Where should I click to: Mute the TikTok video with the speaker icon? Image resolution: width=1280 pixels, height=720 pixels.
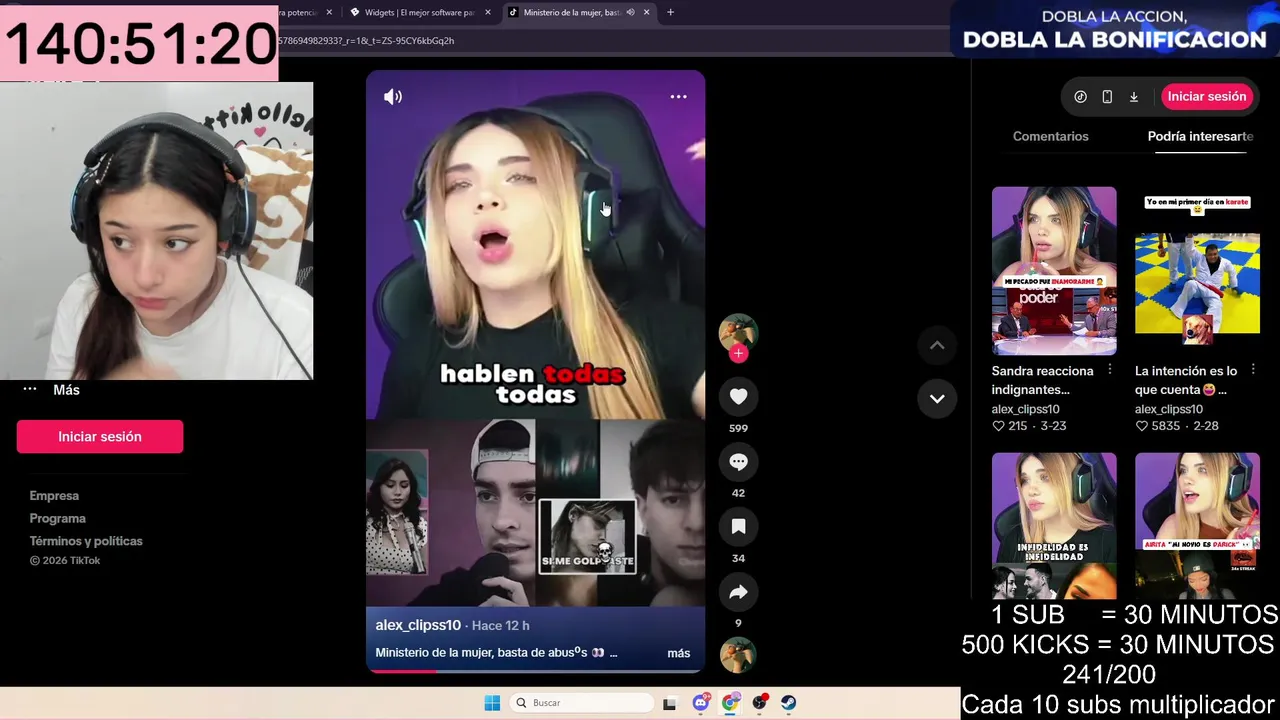393,97
